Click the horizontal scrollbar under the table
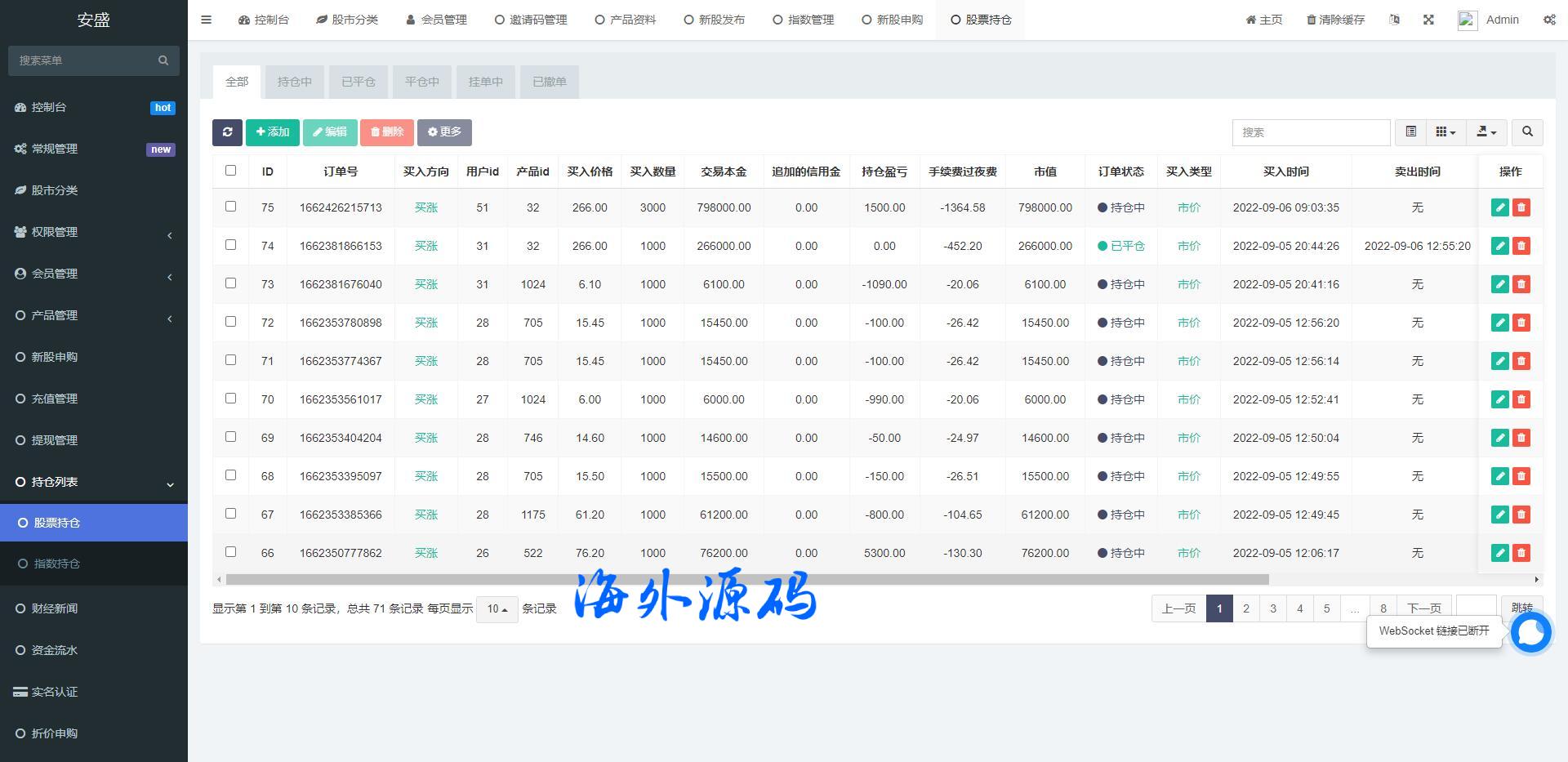The image size is (1568, 762). [746, 579]
